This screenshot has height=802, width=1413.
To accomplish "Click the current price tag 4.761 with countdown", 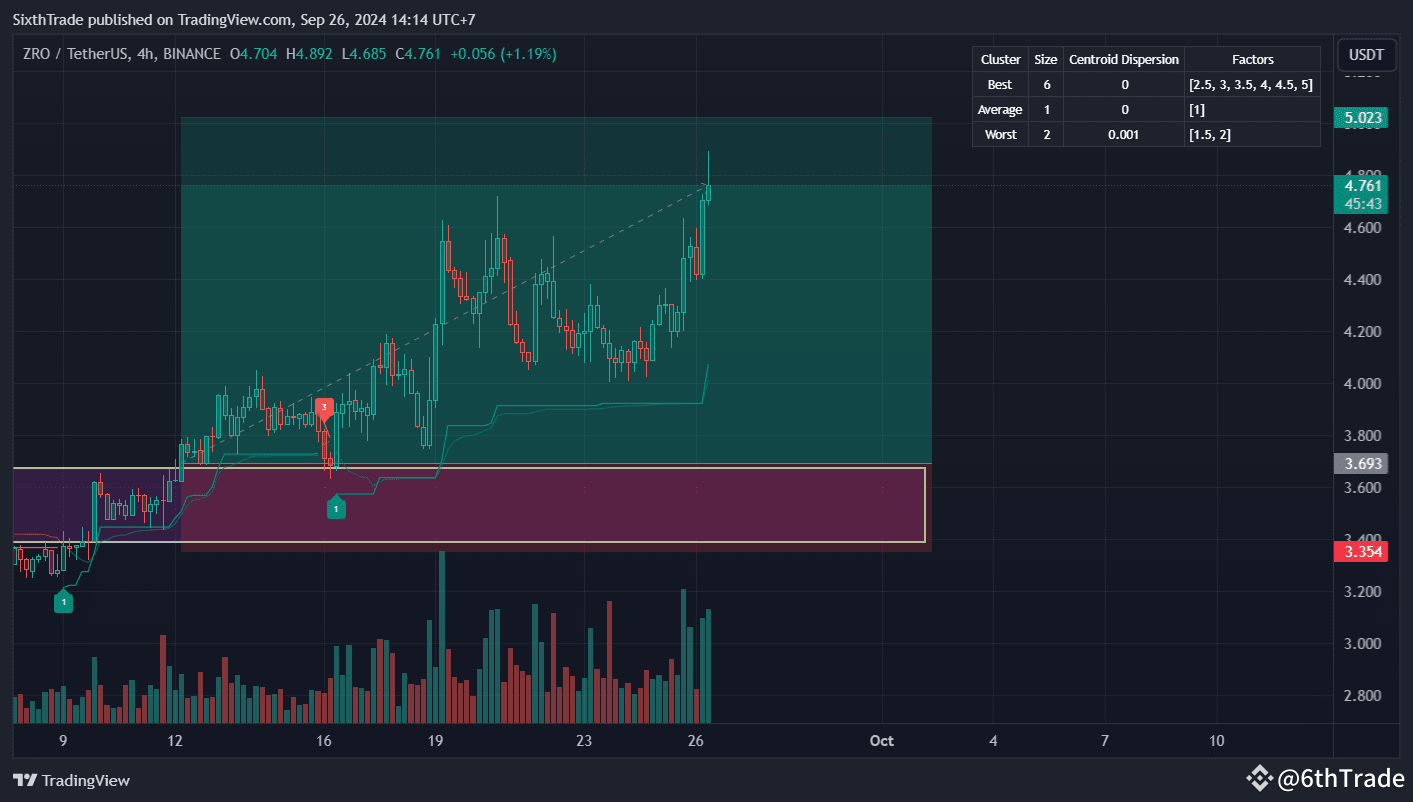I will tap(1361, 194).
